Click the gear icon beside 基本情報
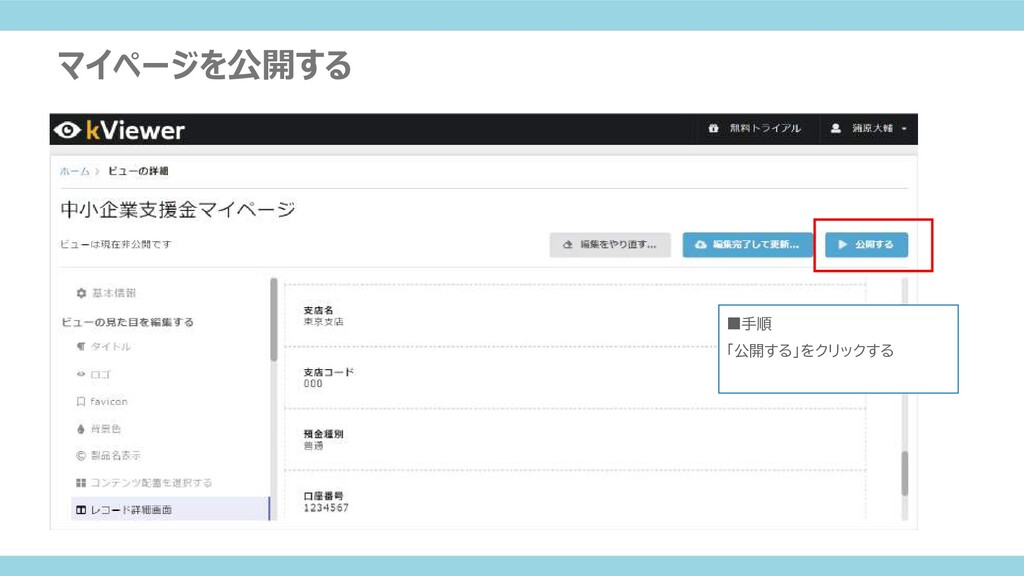The image size is (1024, 576). [x=81, y=293]
